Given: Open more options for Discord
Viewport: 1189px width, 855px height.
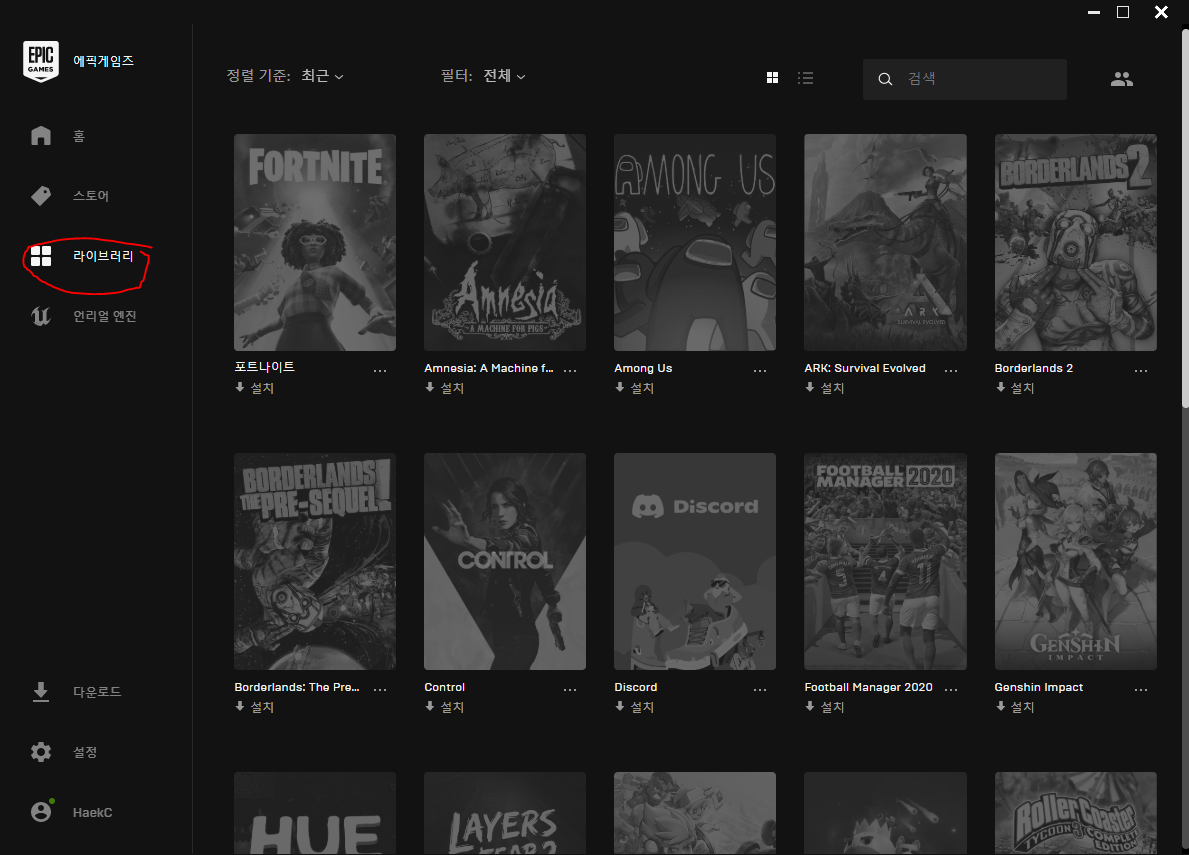Looking at the screenshot, I should coord(760,690).
